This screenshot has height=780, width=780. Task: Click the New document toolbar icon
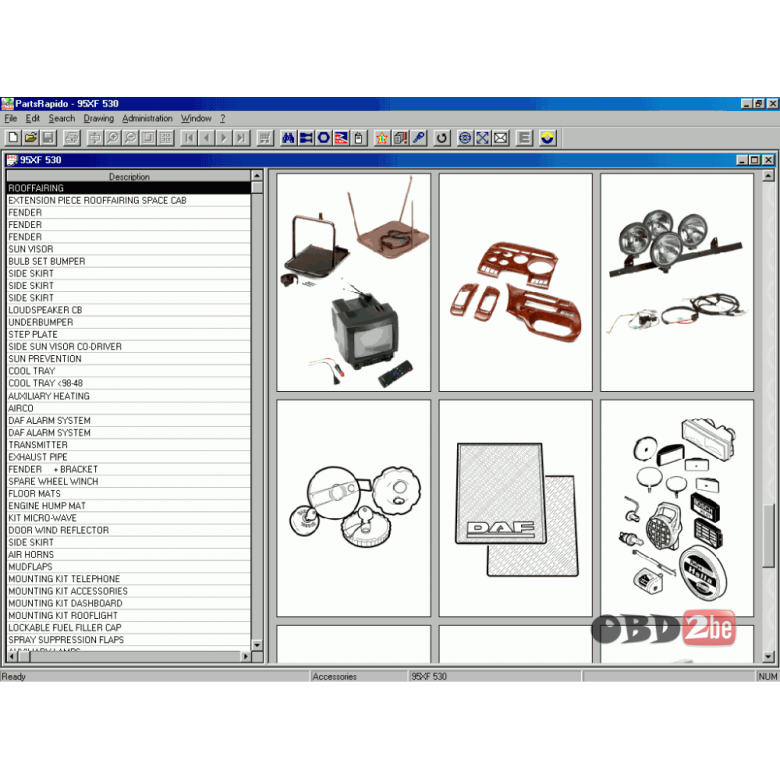(13, 138)
